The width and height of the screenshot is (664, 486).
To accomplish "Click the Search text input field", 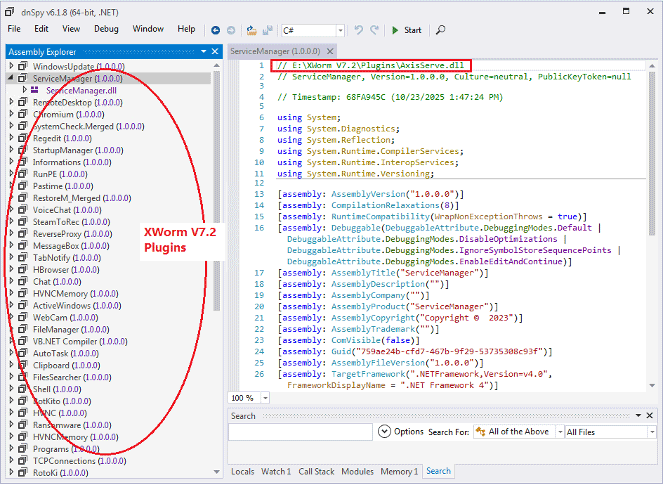I will tap(300, 432).
